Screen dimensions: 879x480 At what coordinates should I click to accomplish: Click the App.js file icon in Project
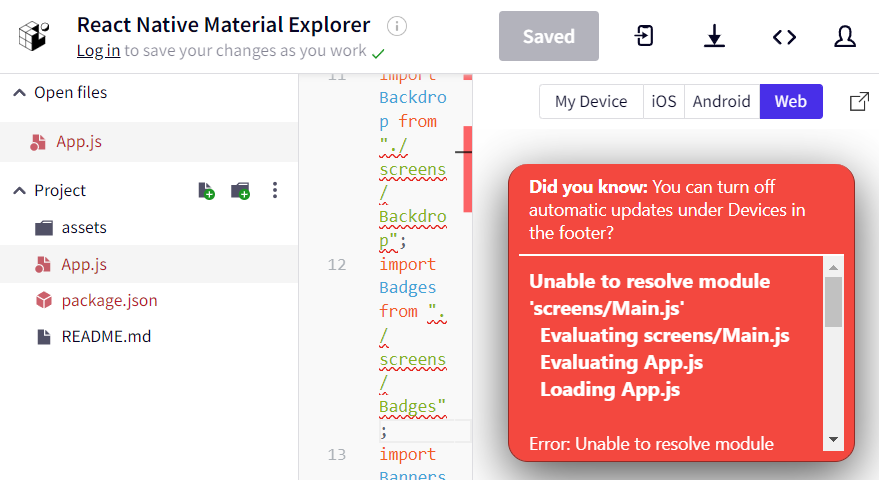coord(43,264)
